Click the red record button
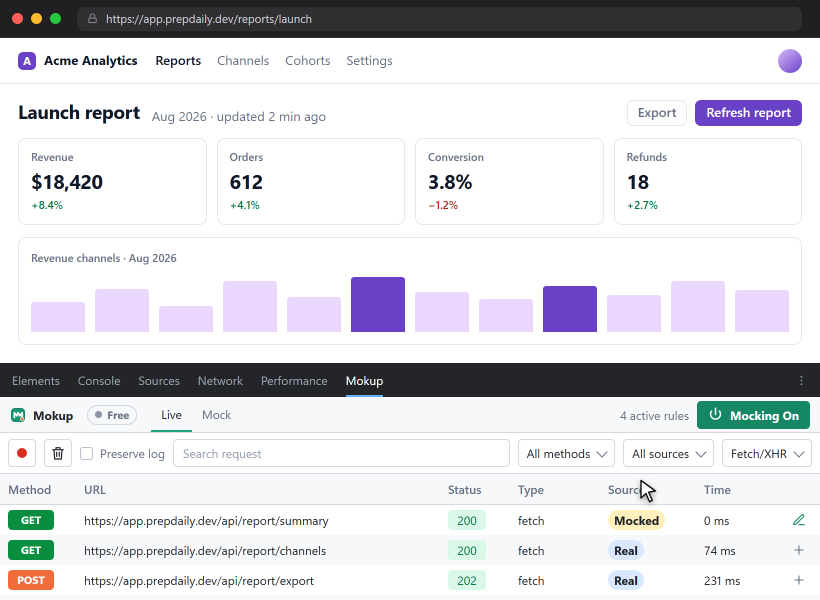This screenshot has height=600, width=820. pyautogui.click(x=22, y=453)
